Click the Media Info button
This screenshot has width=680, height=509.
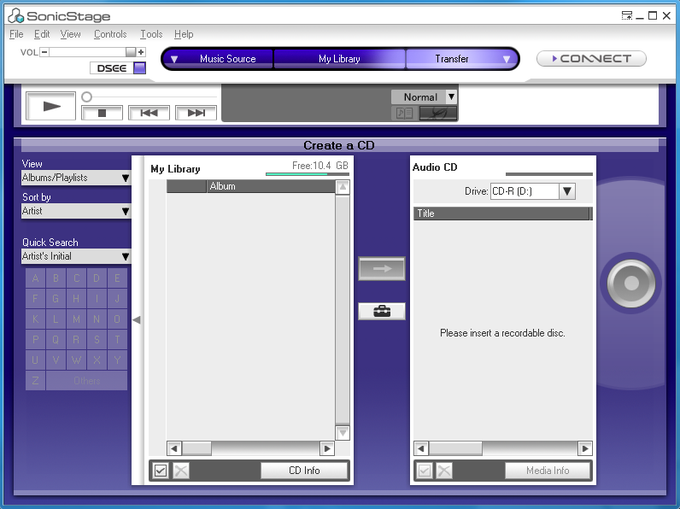tap(548, 470)
